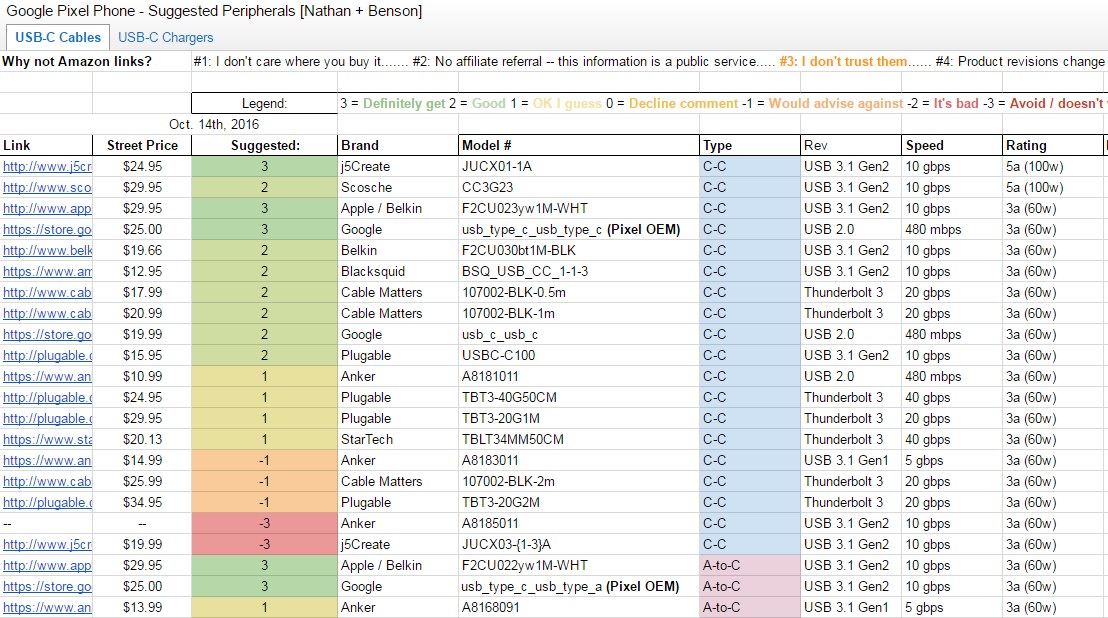Image resolution: width=1108 pixels, height=618 pixels.
Task: Click the Google Pixel Phone spreadsheet title
Action: click(x=214, y=11)
